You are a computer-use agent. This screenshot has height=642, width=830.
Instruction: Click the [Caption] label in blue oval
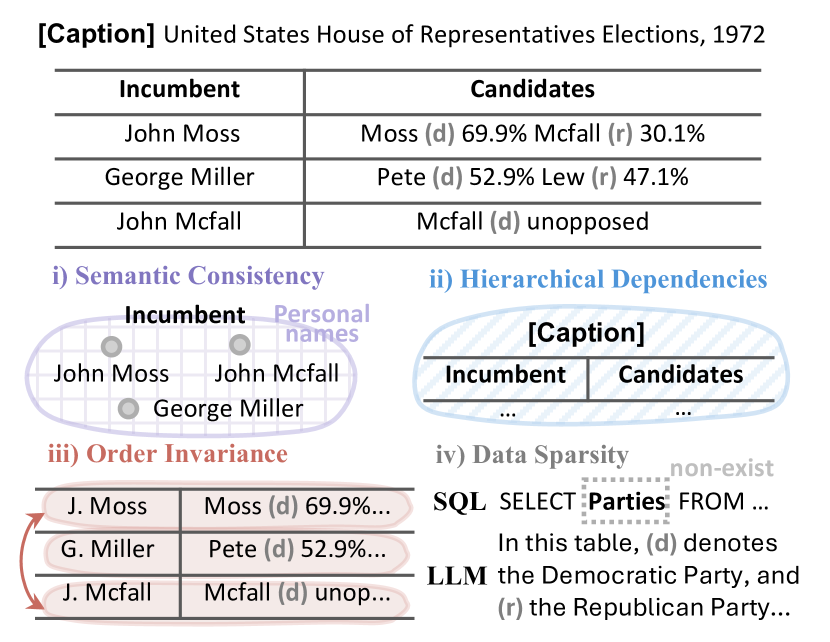587,332
